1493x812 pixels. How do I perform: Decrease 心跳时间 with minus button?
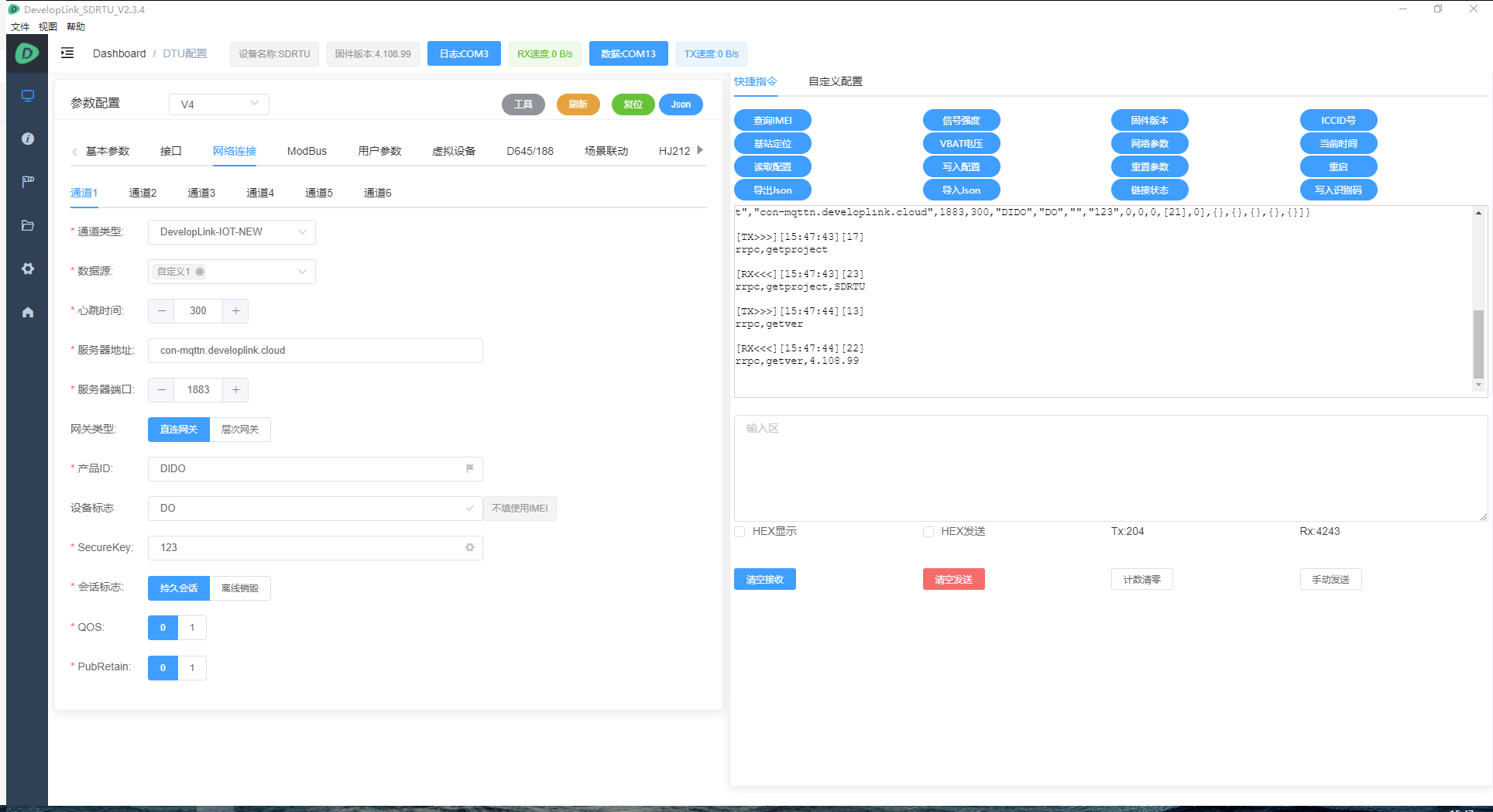161,310
